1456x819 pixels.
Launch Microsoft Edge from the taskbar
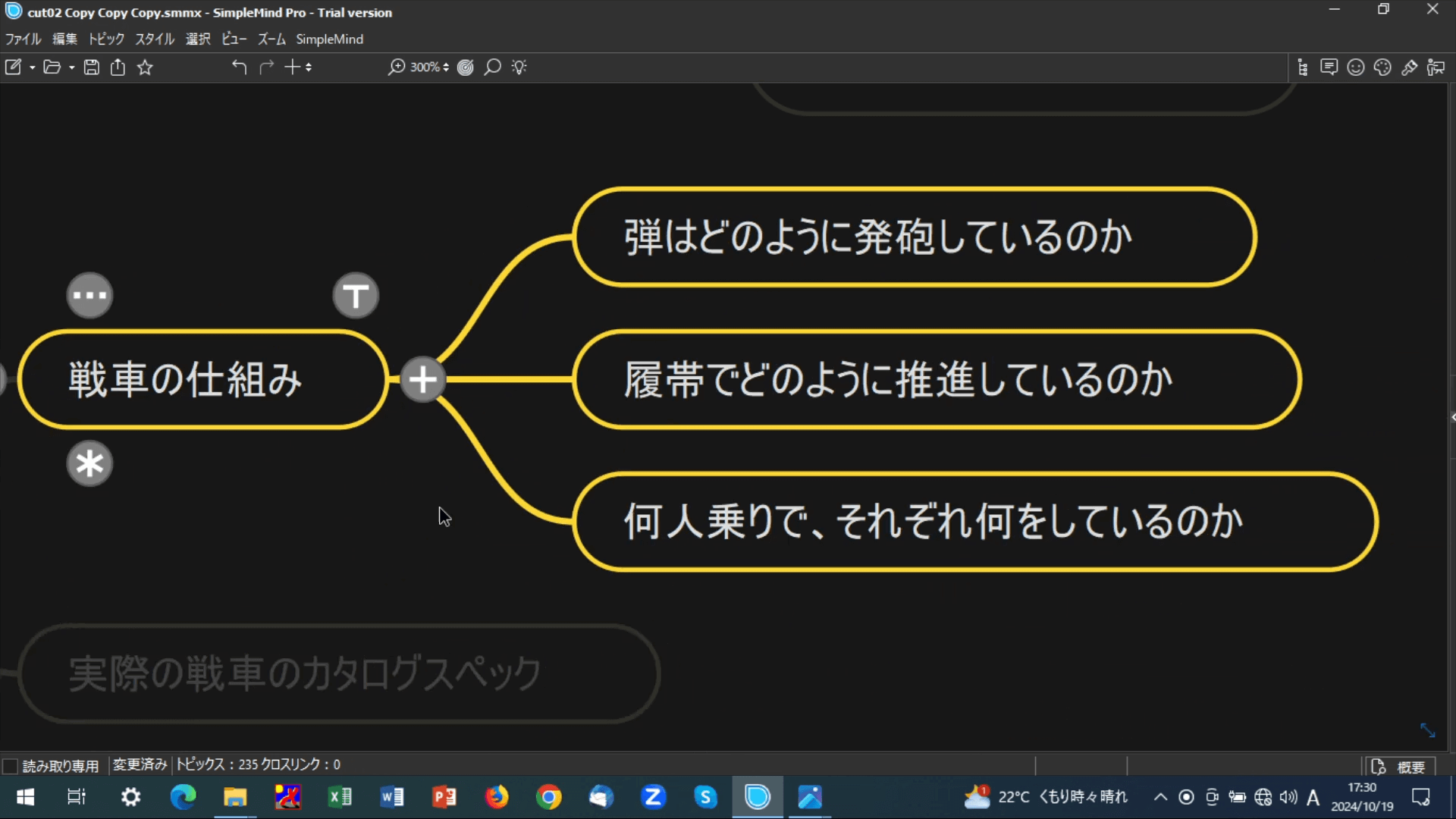point(183,797)
